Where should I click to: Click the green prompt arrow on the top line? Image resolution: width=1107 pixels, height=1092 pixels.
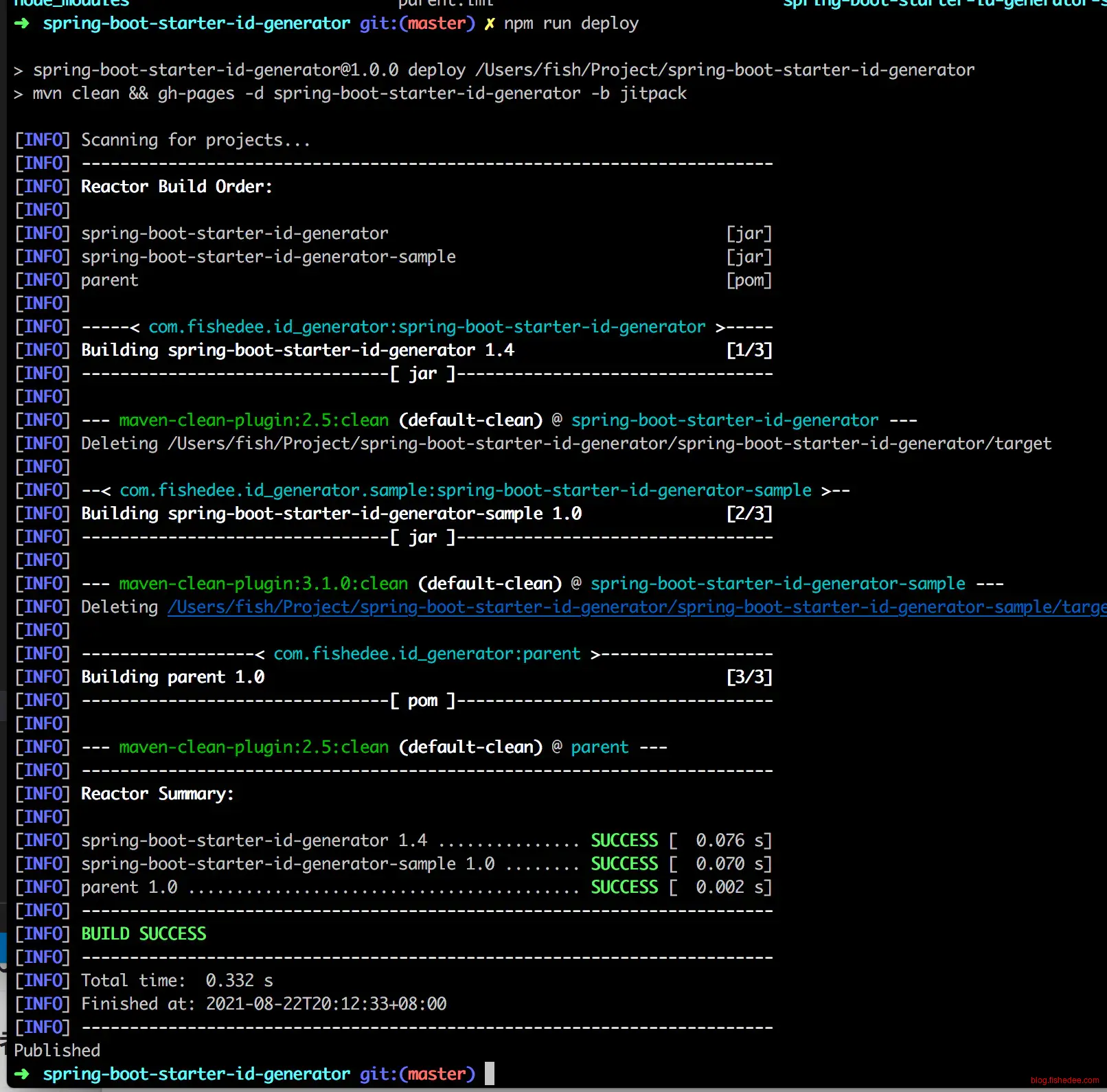(x=22, y=23)
